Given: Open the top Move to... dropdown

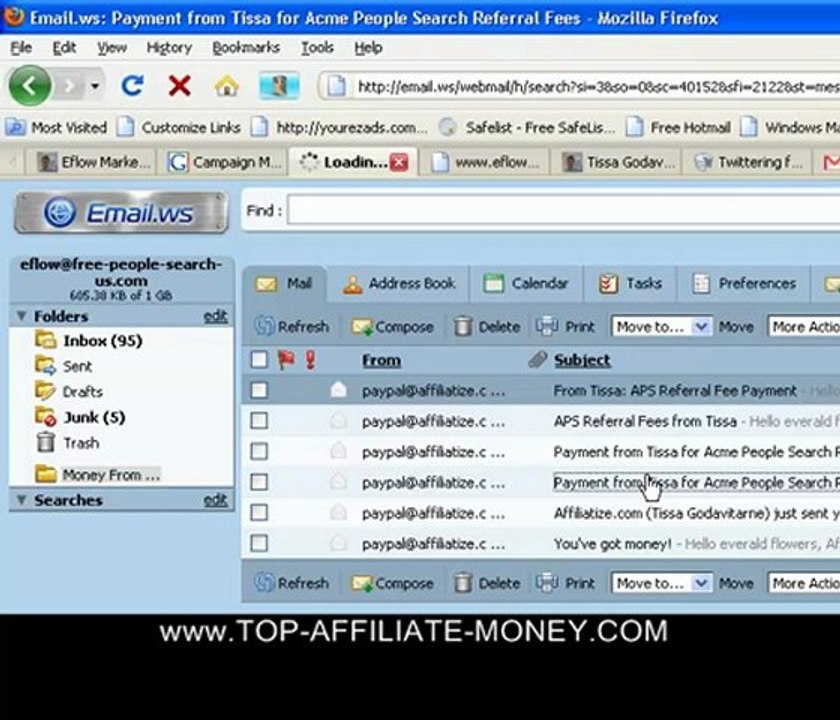Looking at the screenshot, I should click(x=662, y=326).
